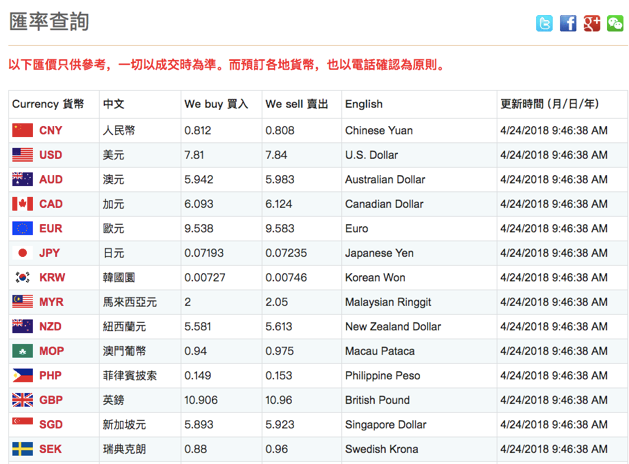Click the European Union flag icon

[22, 228]
